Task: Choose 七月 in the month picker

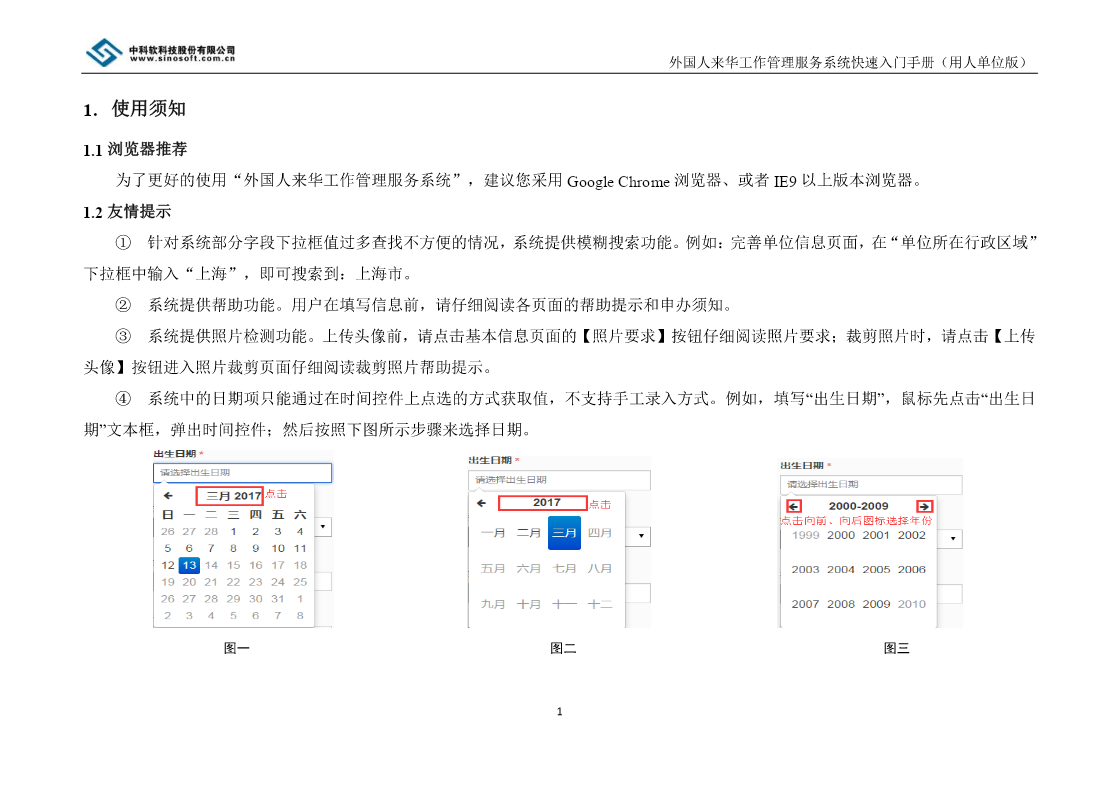Action: pyautogui.click(x=564, y=569)
